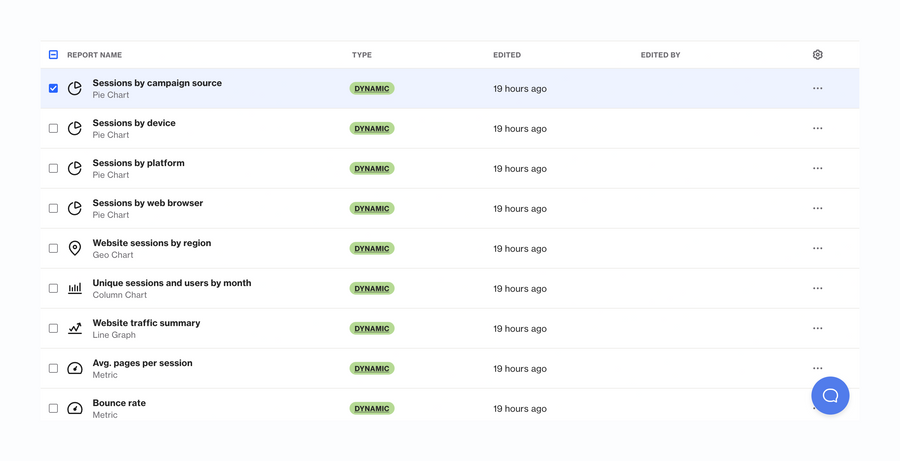Screen dimensions: 900x461
Task: Open more options for Sessions by campaign source
Action: [817, 88]
